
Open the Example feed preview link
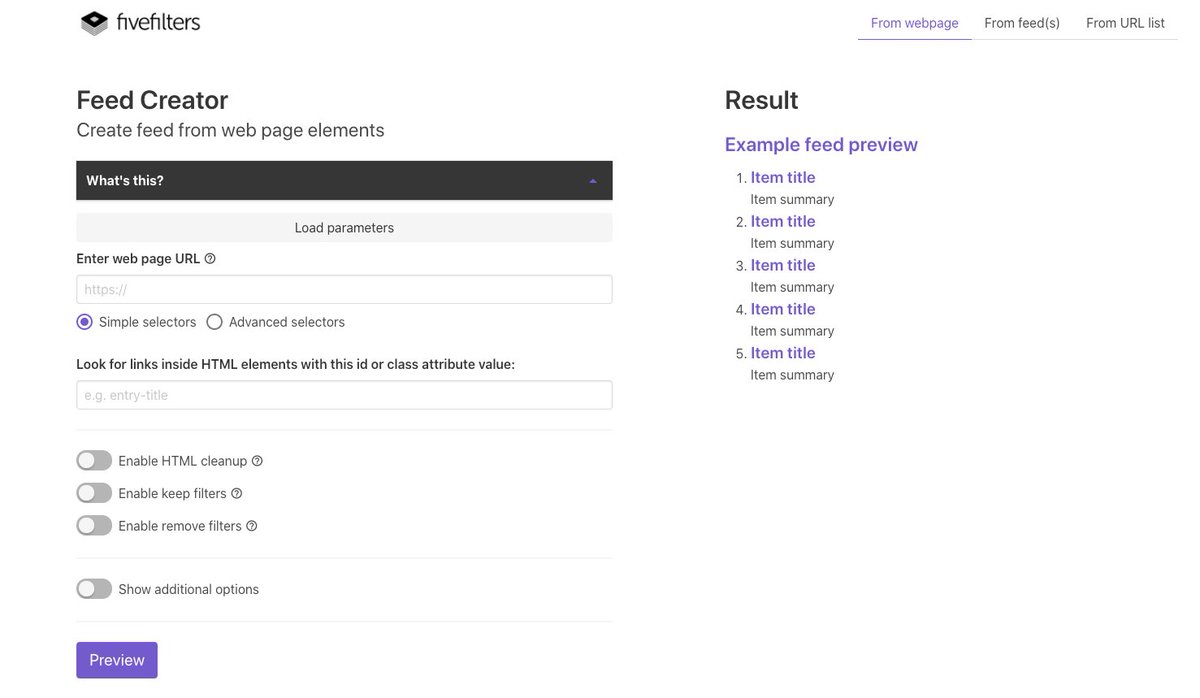coord(821,142)
